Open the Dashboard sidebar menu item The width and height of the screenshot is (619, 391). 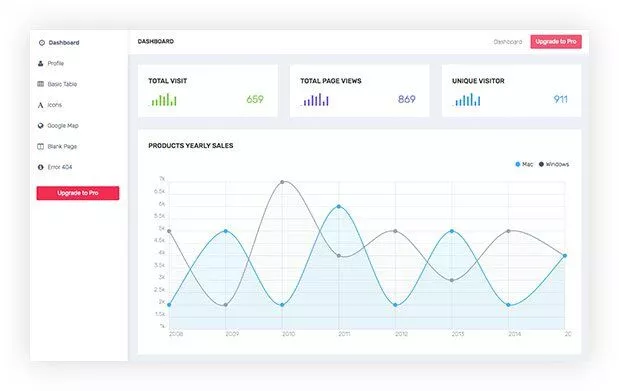[x=64, y=43]
